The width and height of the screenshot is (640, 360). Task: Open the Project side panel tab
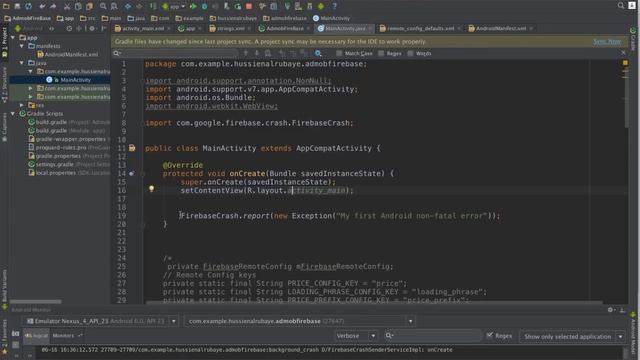point(4,41)
